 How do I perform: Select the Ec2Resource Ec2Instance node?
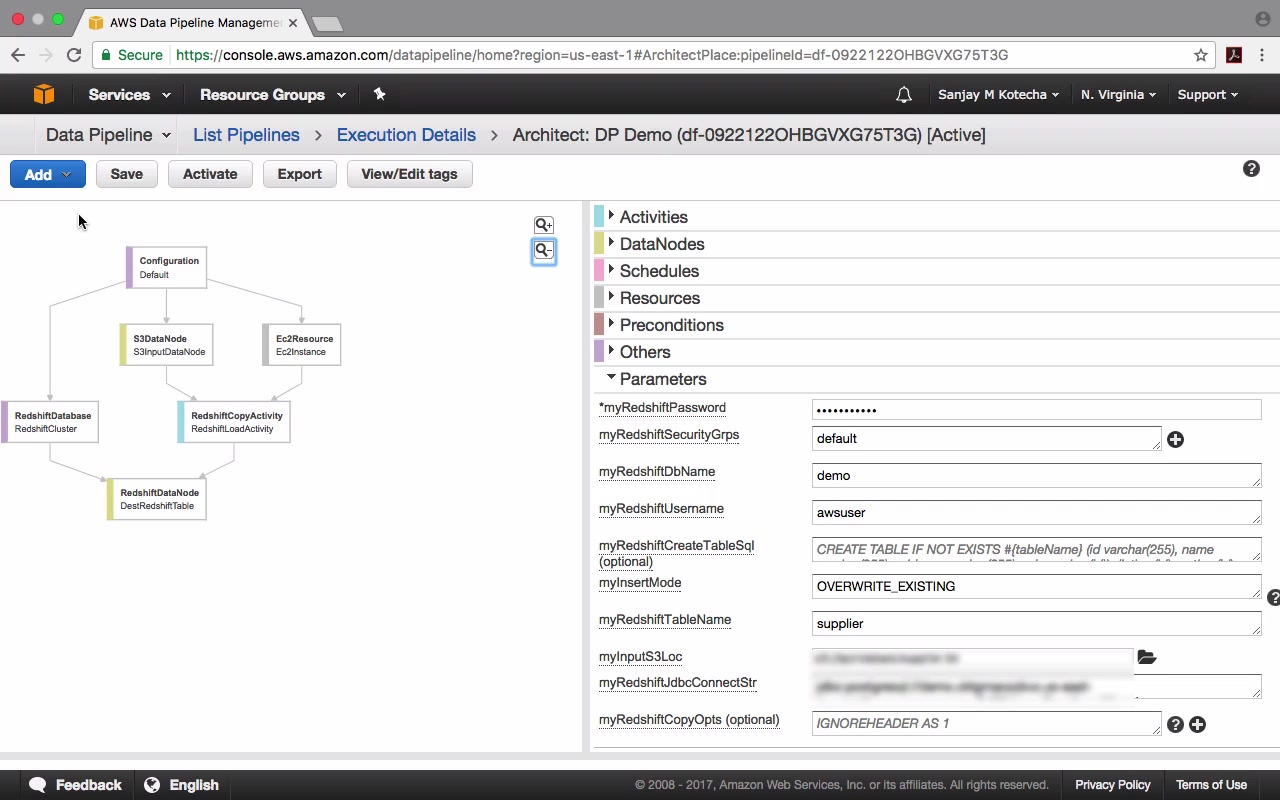[x=302, y=345]
